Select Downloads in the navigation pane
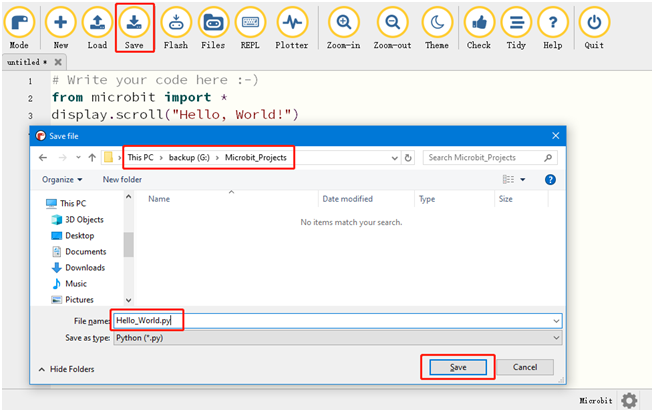This screenshot has width=654, height=412. point(85,267)
